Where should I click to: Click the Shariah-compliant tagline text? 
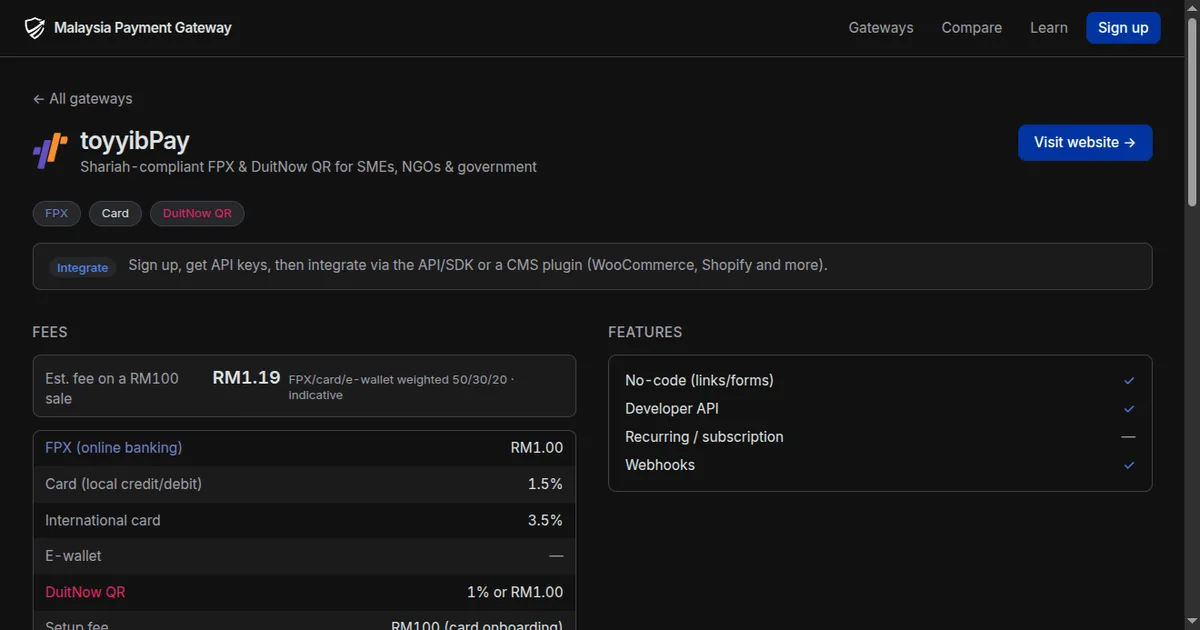pyautogui.click(x=308, y=167)
